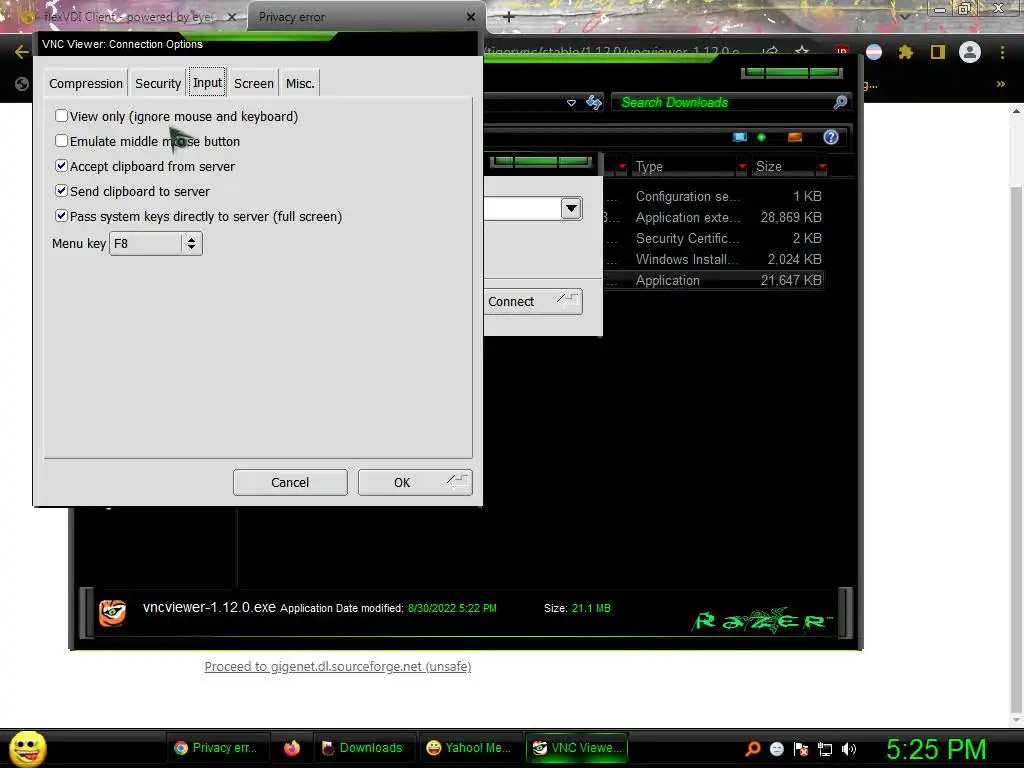The height and width of the screenshot is (768, 1024).
Task: Show more bookmarks via double-chevron
Action: [1000, 84]
